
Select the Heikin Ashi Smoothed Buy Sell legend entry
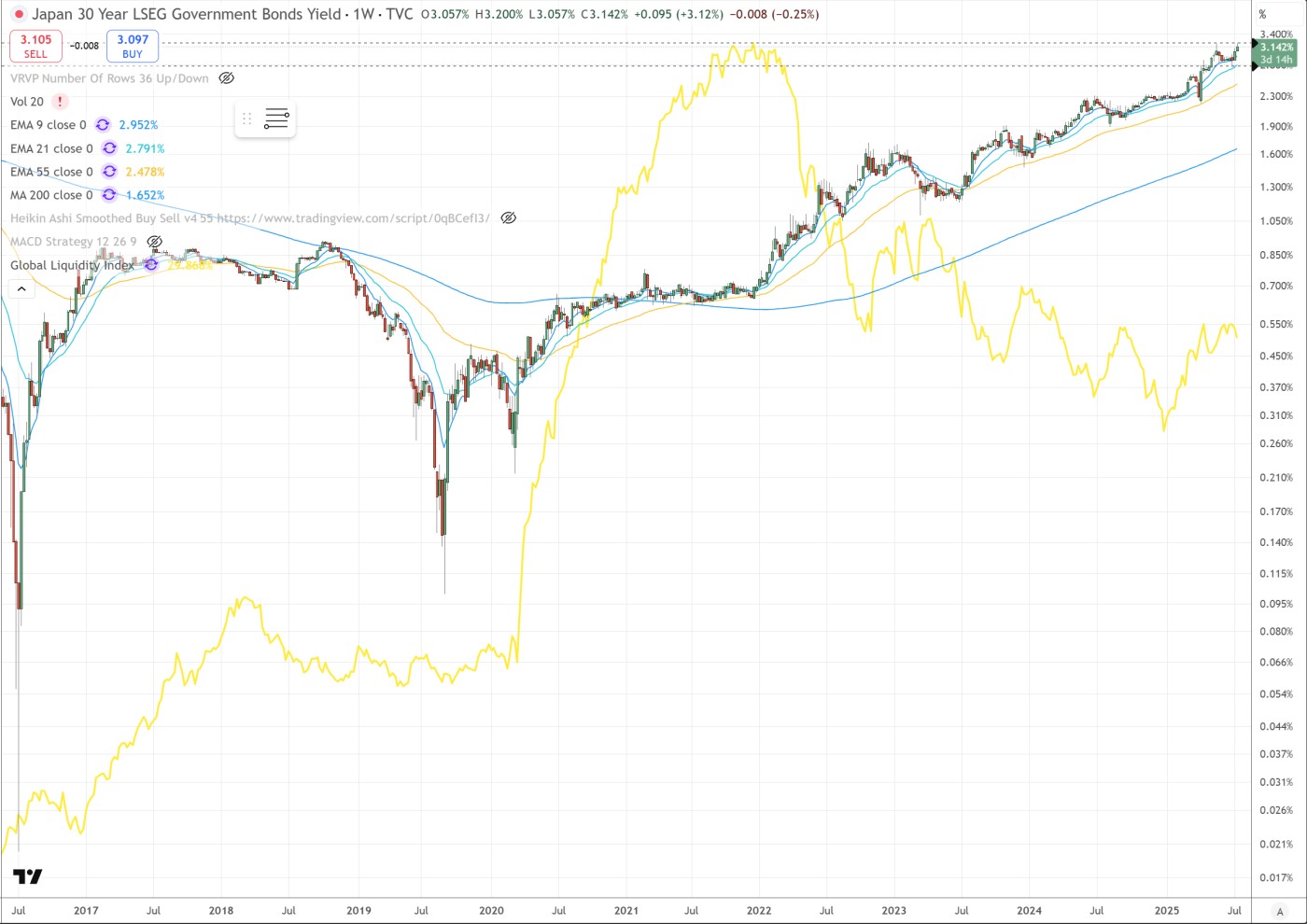[x=250, y=218]
